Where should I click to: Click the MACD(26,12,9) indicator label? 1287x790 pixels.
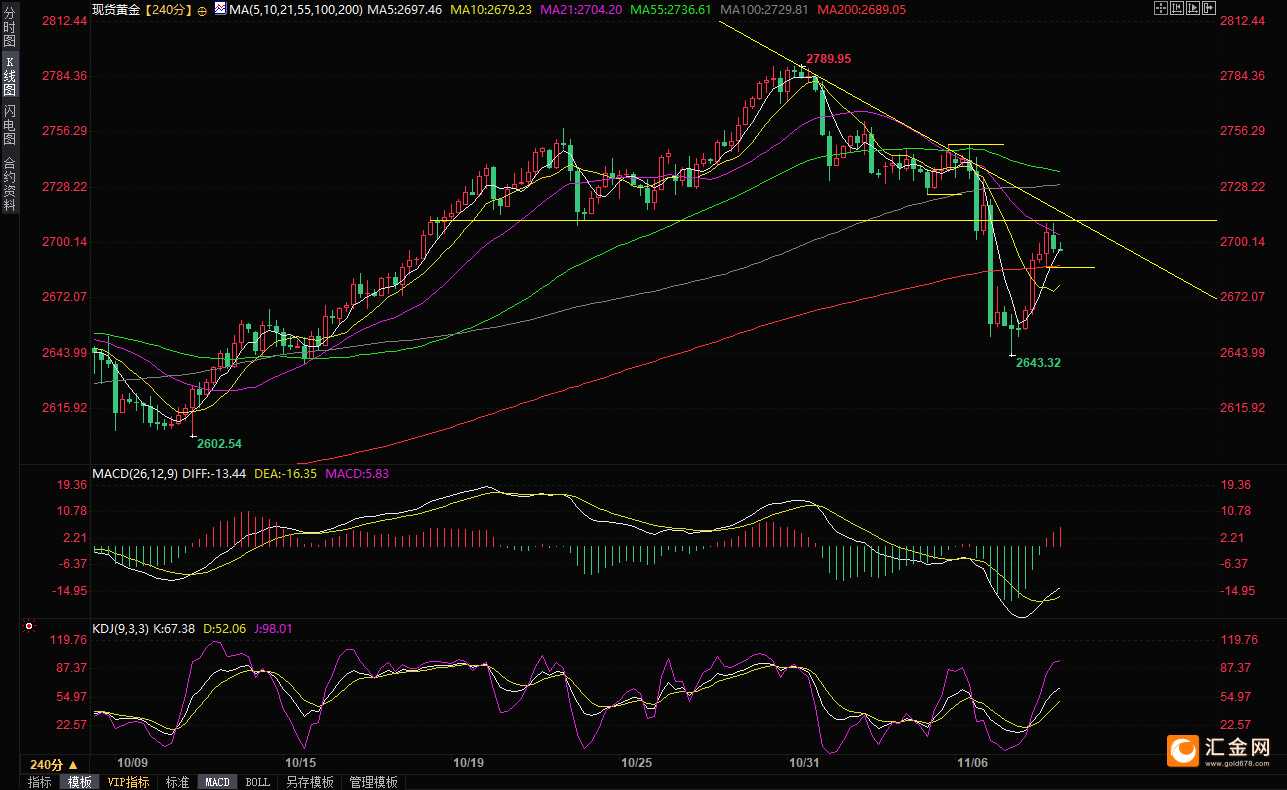[133, 473]
